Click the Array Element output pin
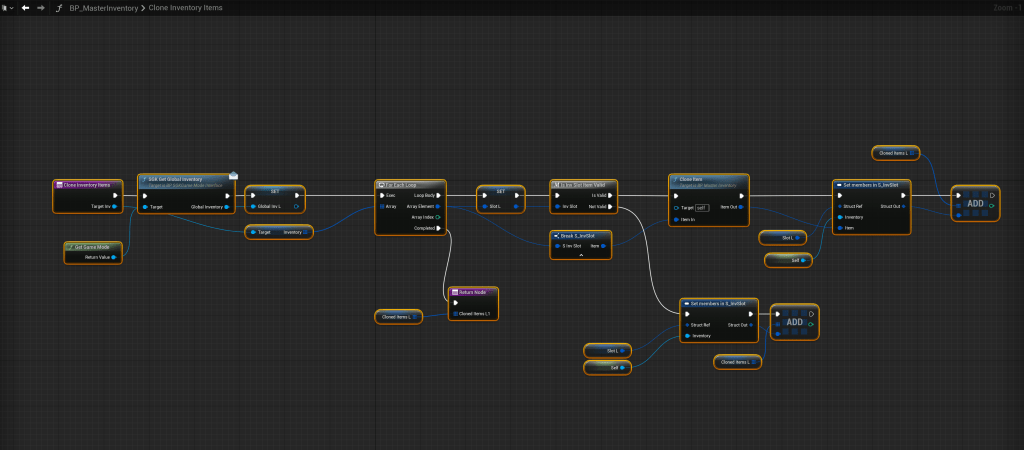 pos(438,206)
